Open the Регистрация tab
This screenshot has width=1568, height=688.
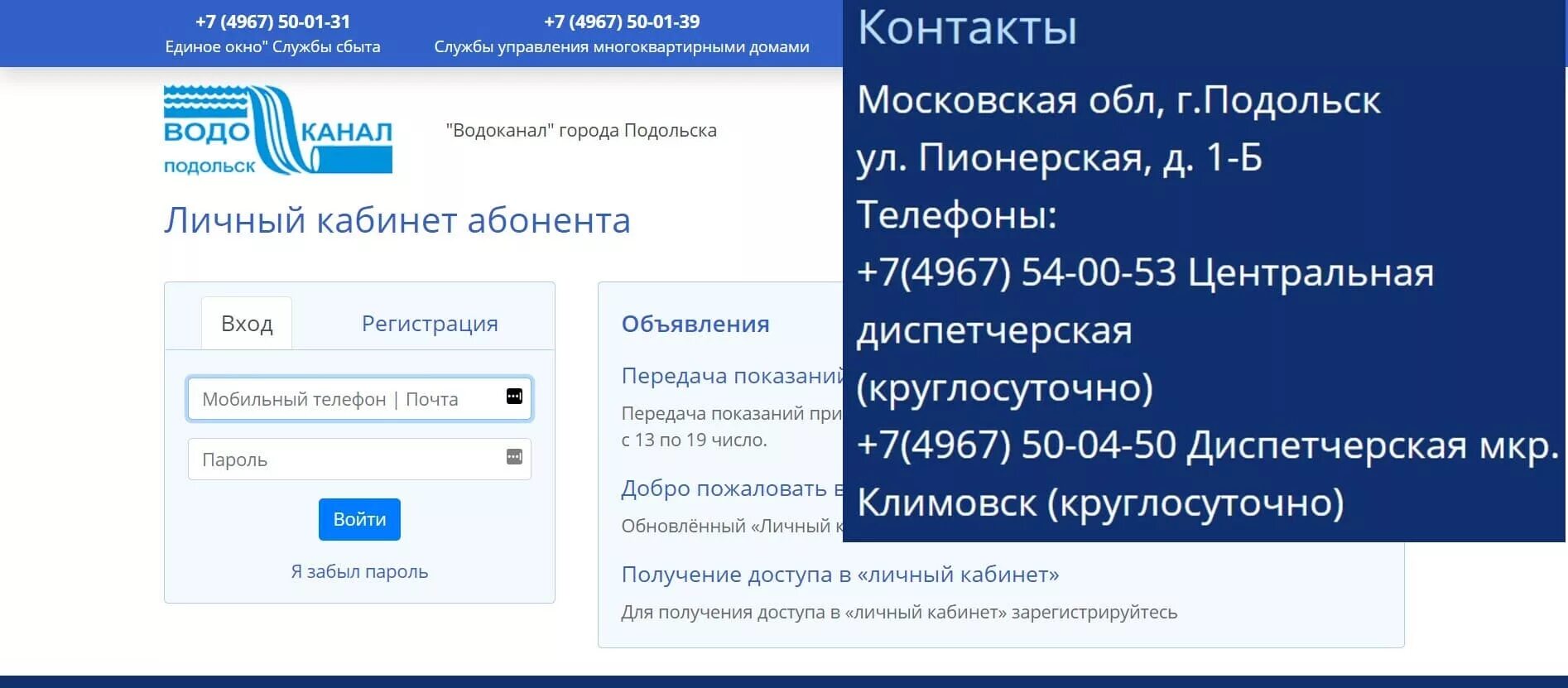tap(430, 323)
